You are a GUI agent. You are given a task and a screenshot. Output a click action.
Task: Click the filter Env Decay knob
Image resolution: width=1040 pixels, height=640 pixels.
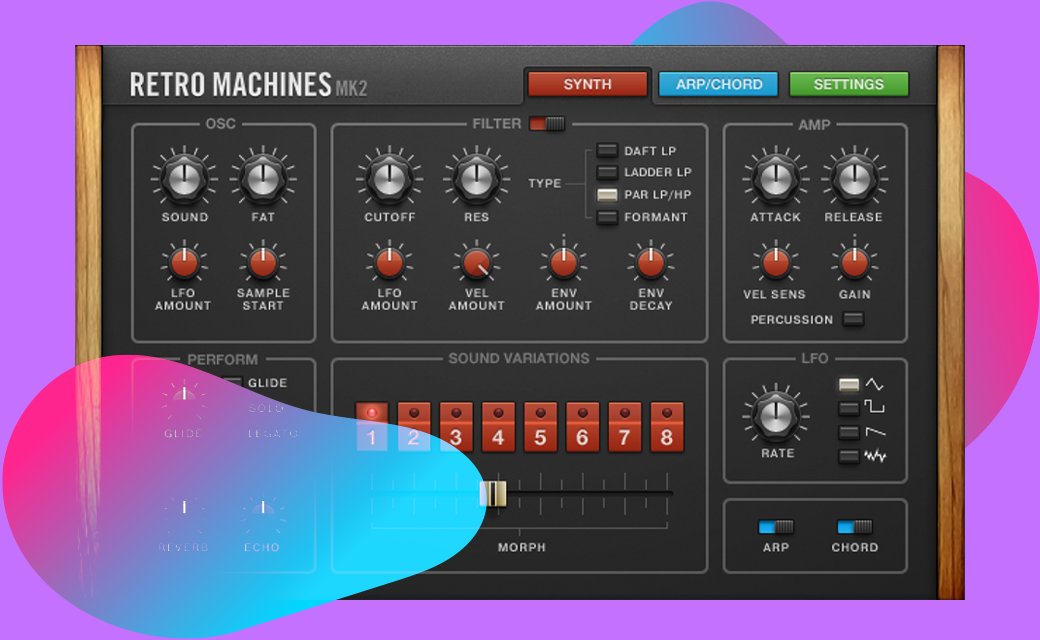click(x=651, y=263)
